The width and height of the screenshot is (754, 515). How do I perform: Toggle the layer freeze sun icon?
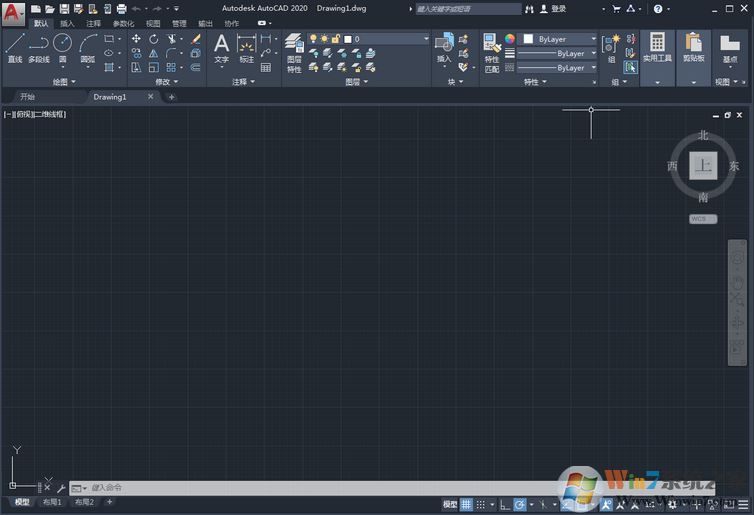(324, 38)
